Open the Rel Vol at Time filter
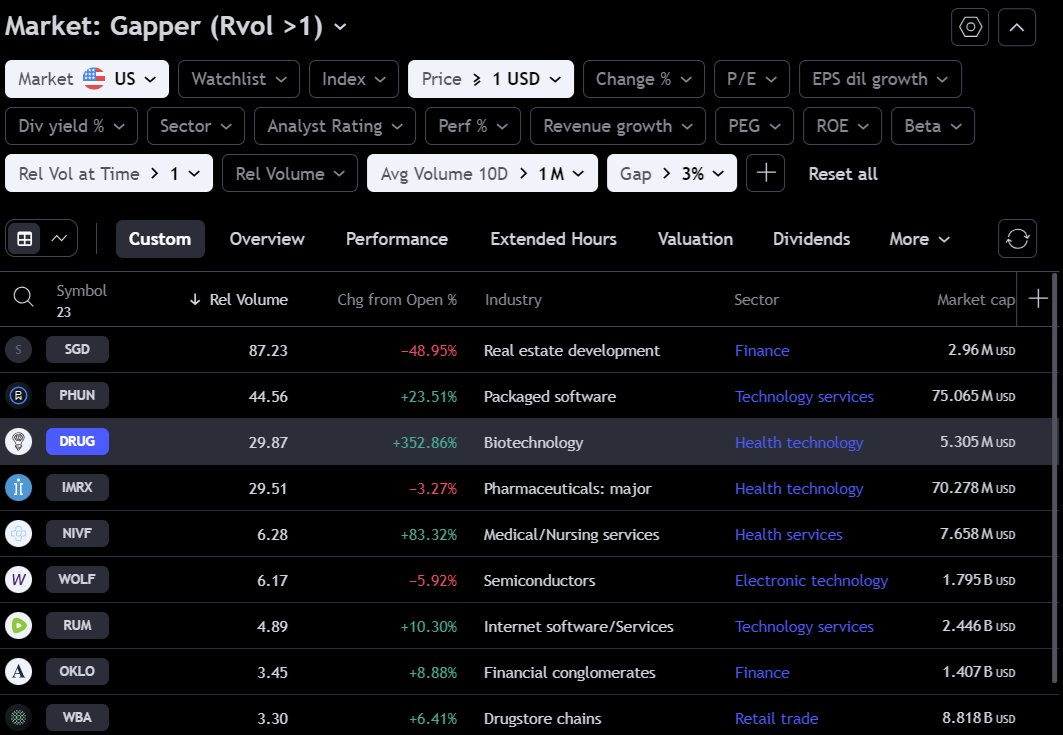 pyautogui.click(x=109, y=174)
